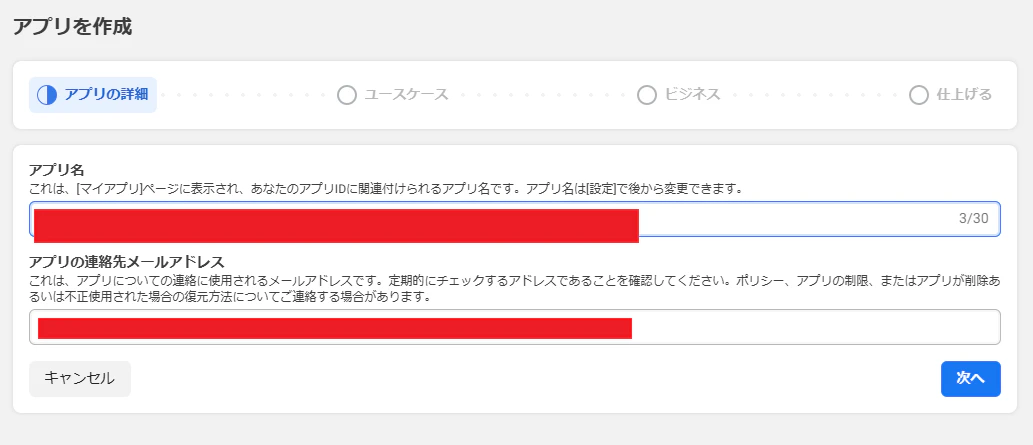
Task: Click the dotted progress line before 仕上げる
Action: pyautogui.click(x=814, y=95)
